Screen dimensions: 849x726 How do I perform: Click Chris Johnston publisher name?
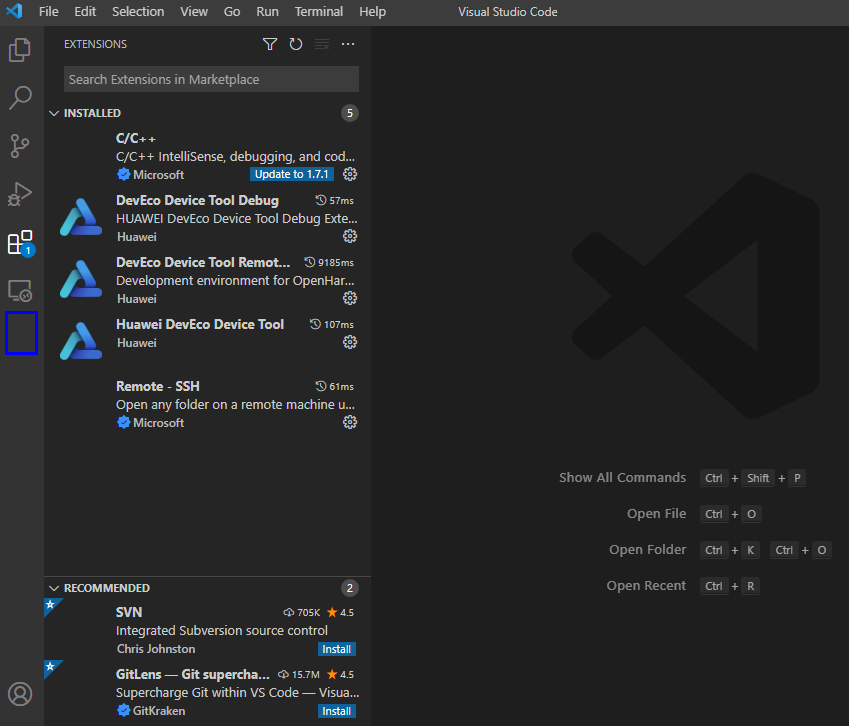point(156,649)
